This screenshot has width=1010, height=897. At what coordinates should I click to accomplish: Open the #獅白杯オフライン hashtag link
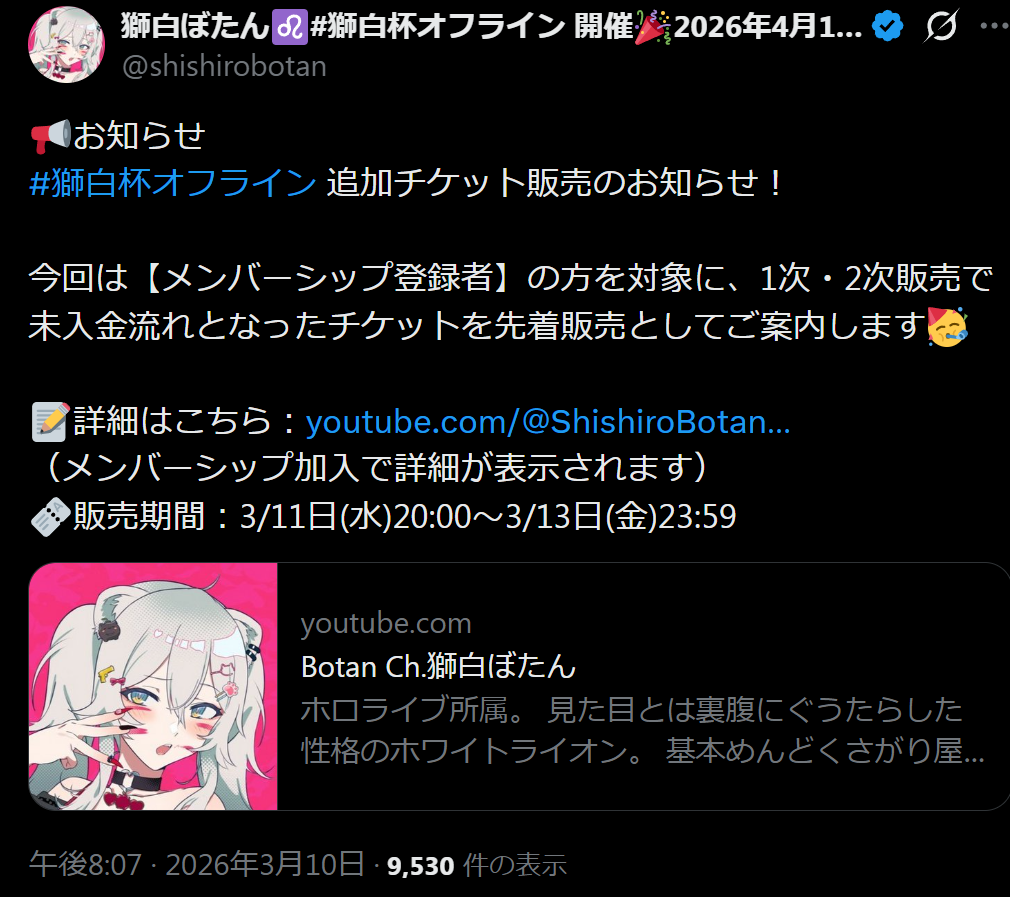[x=173, y=183]
